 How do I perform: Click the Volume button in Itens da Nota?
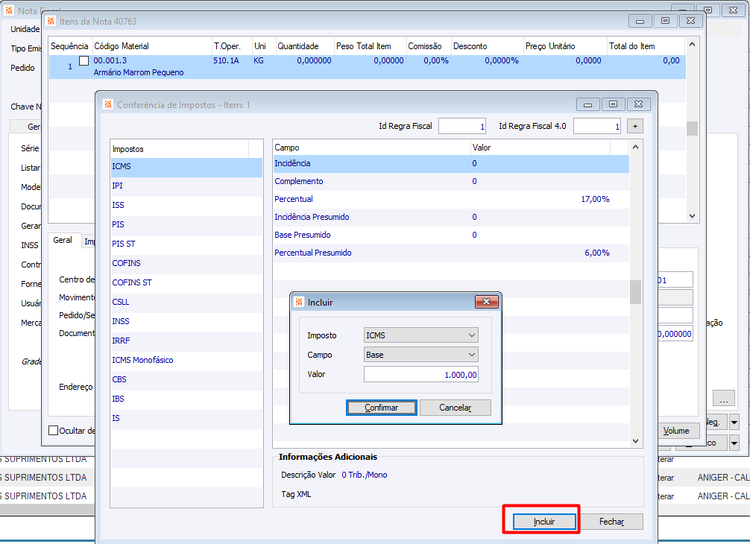point(678,431)
